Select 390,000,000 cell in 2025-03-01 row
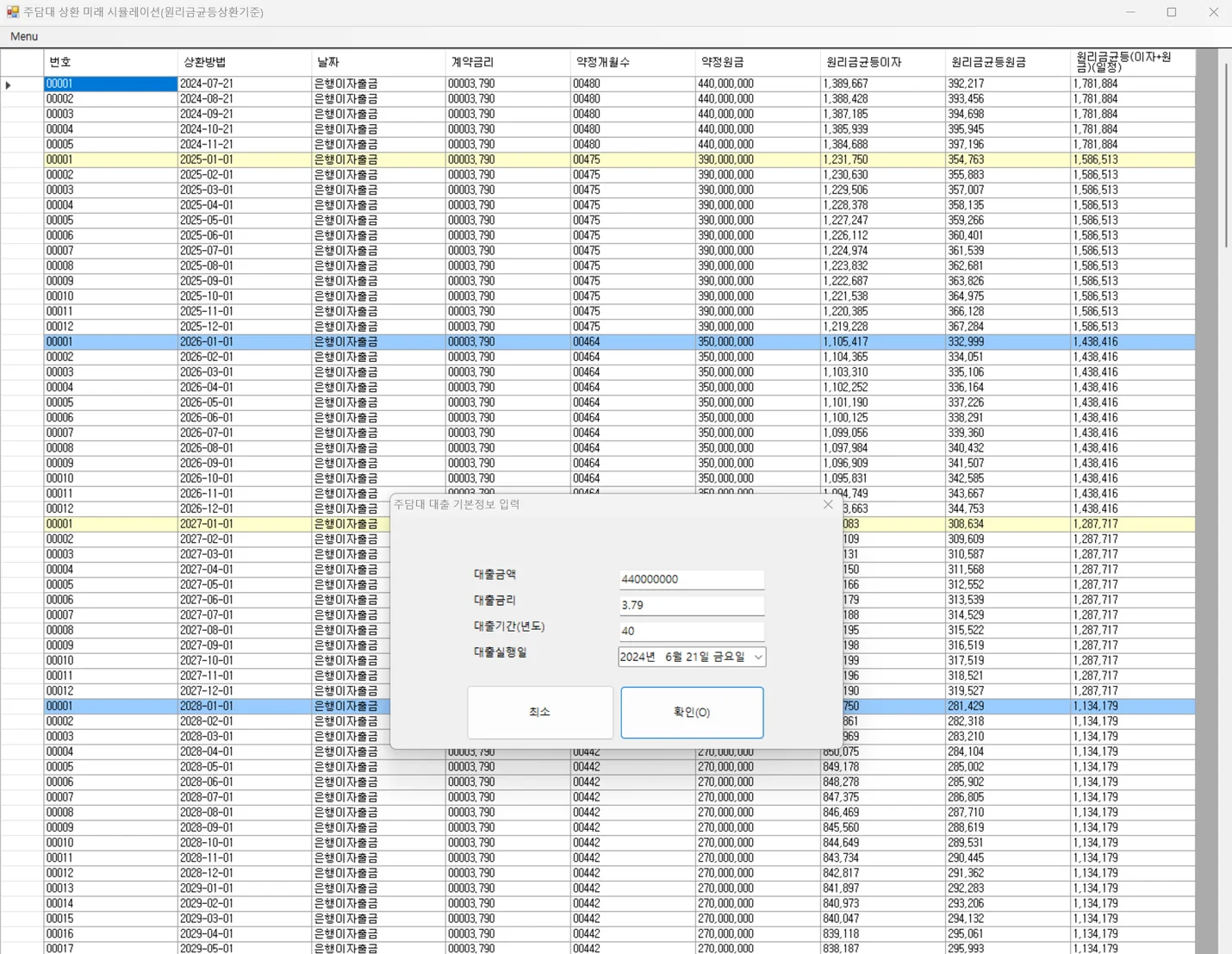 coord(757,190)
